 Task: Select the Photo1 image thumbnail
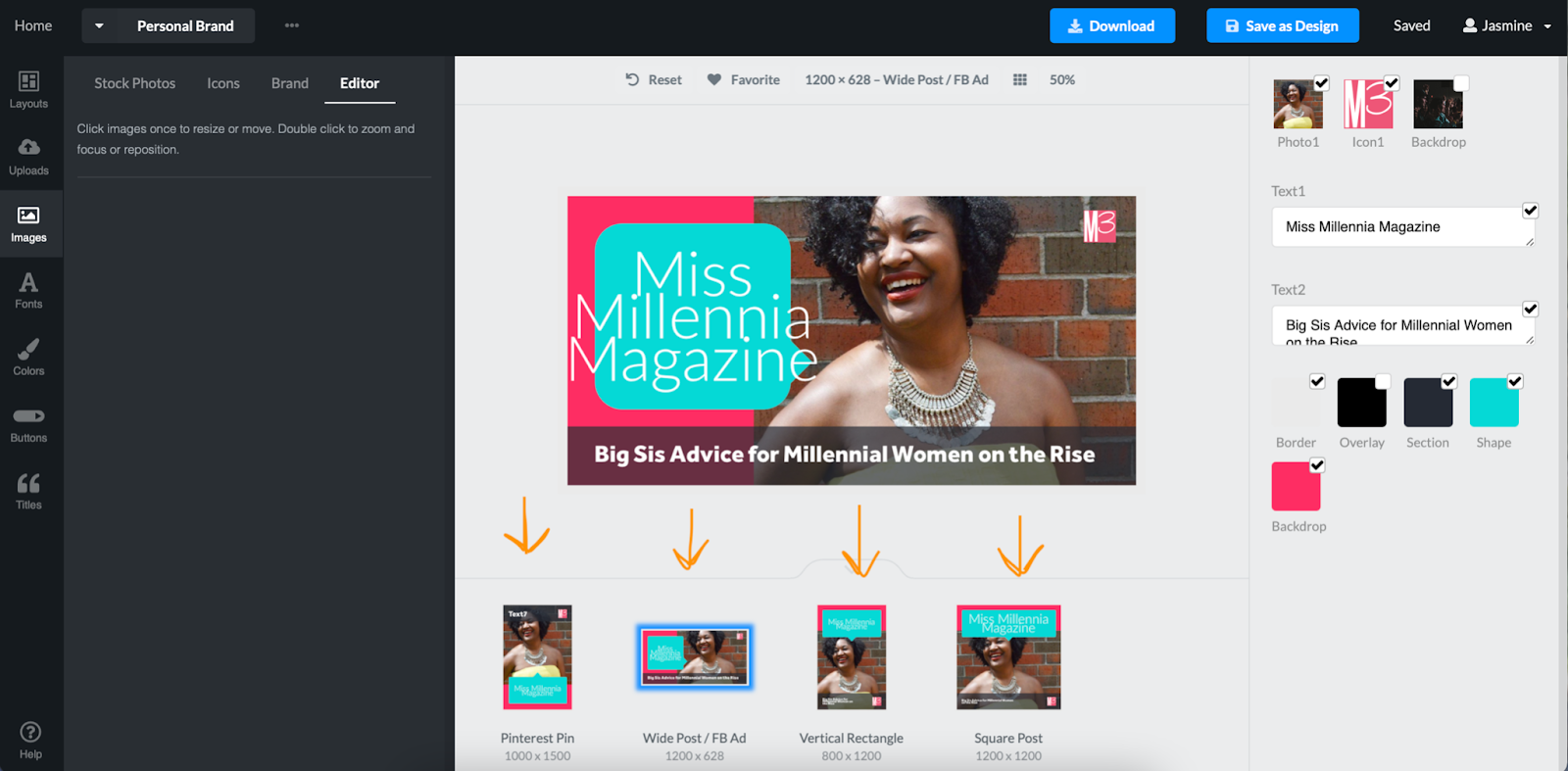click(1298, 104)
